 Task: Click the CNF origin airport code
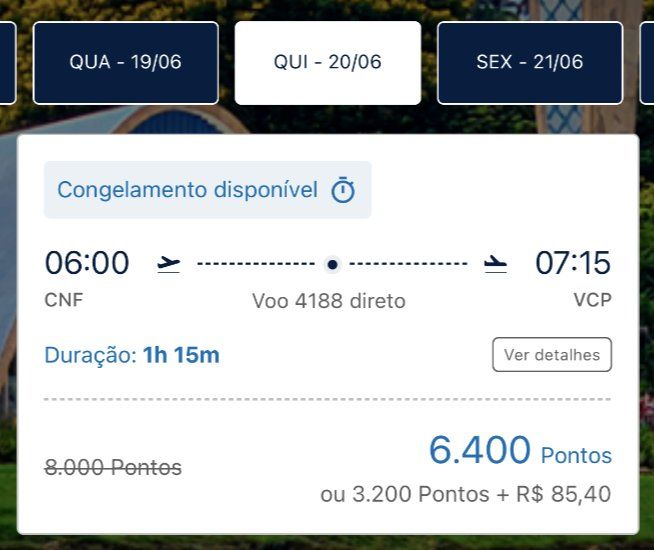click(x=64, y=300)
